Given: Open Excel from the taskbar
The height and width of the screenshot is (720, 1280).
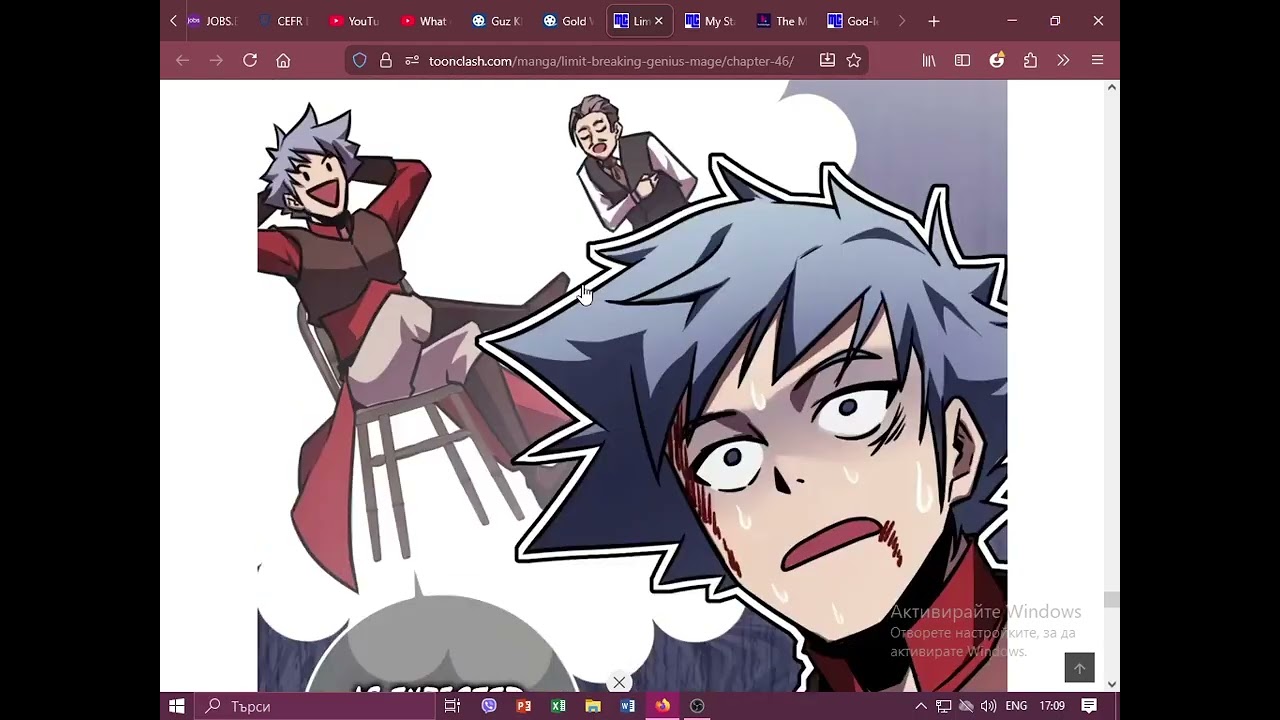Looking at the screenshot, I should (x=558, y=706).
